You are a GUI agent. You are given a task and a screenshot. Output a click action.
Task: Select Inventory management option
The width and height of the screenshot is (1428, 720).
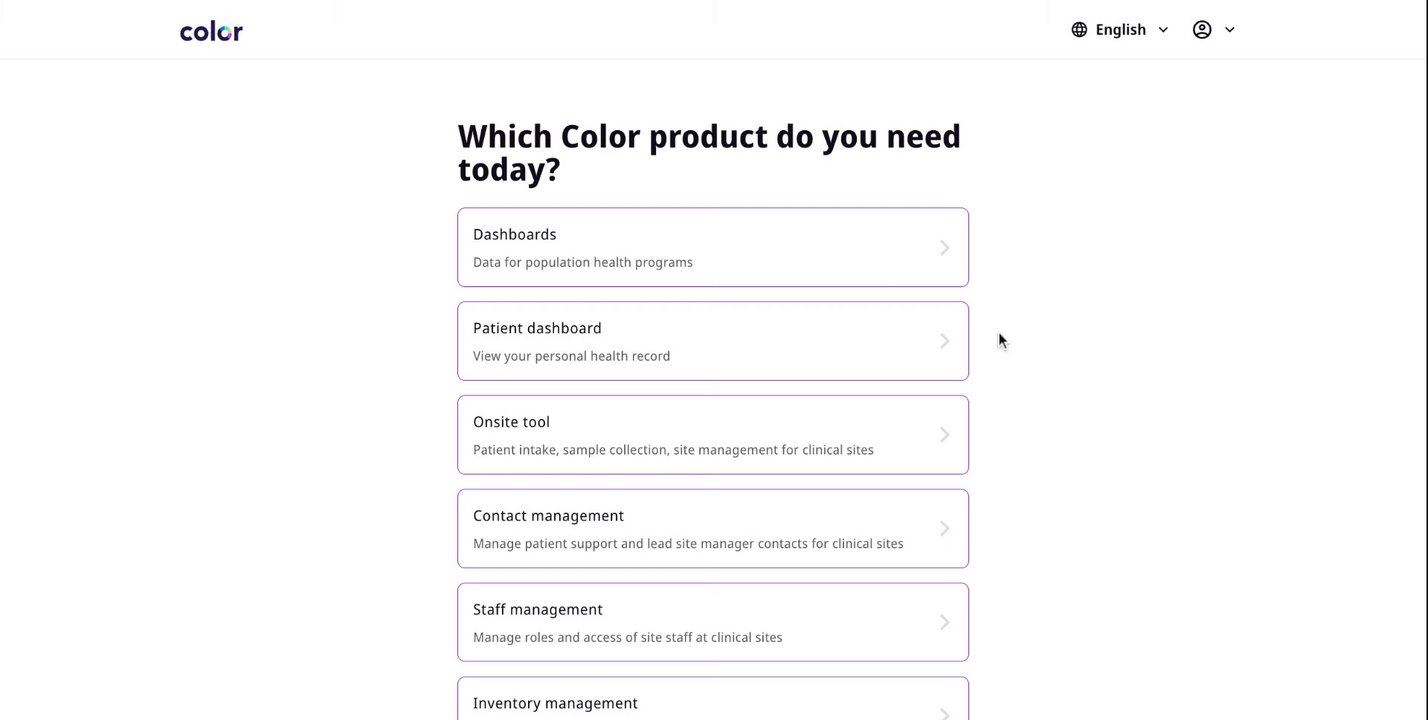(713, 699)
